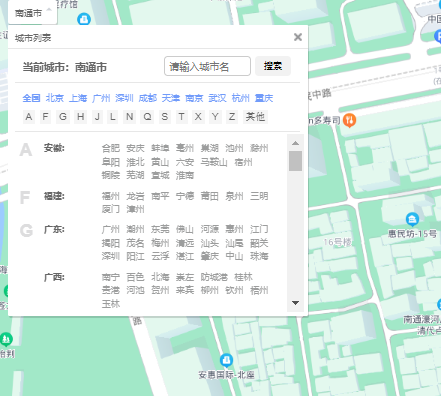Jump to 其他 in index
This screenshot has height=396, width=441.
255,117
